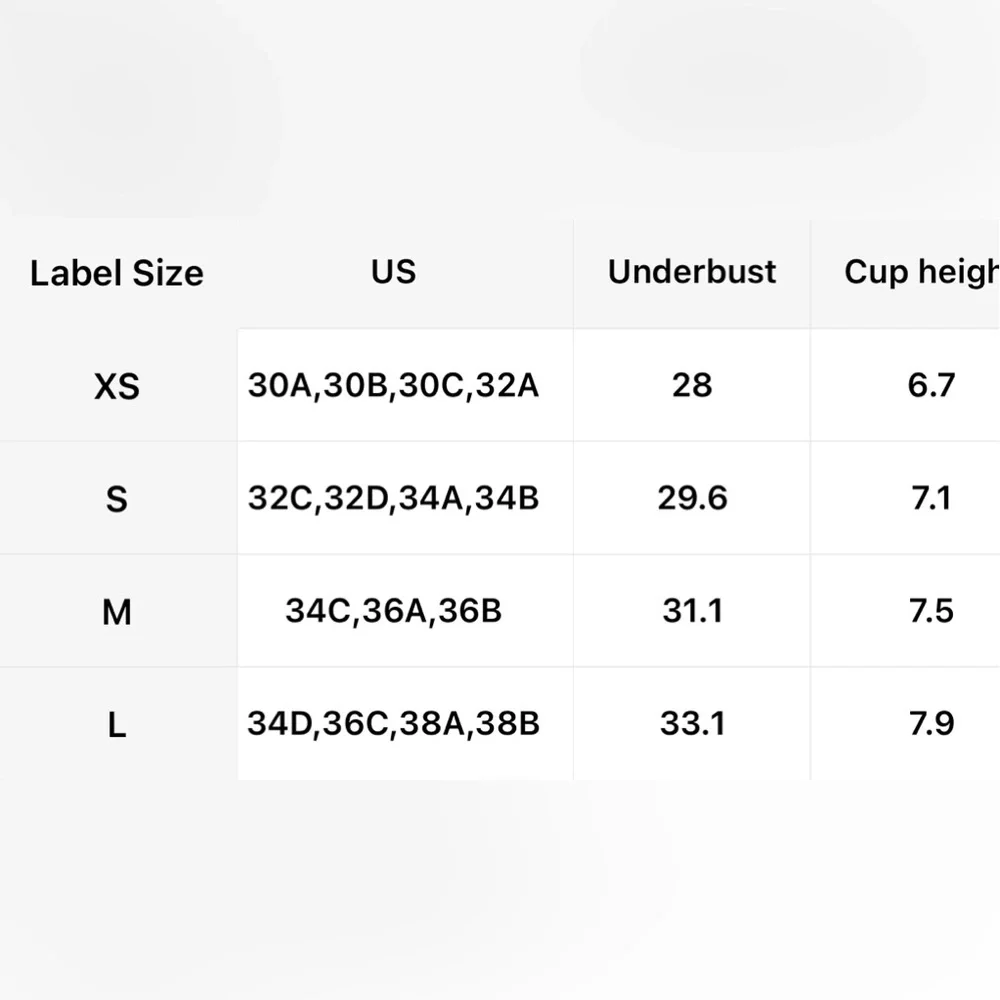Click the Cup height column header
Image resolution: width=1000 pixels, height=1000 pixels.
point(922,271)
